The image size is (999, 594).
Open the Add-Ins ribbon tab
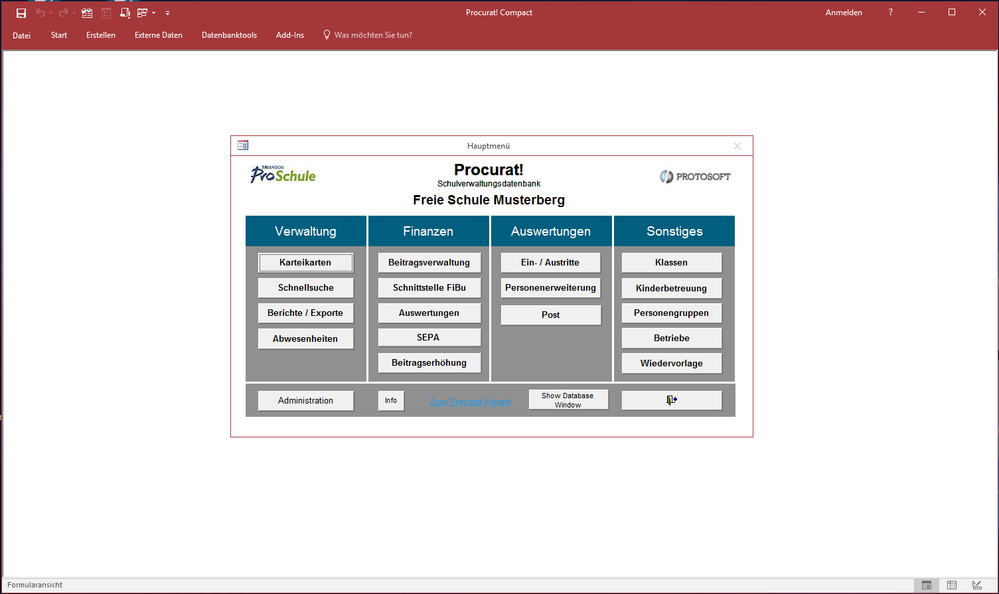289,35
